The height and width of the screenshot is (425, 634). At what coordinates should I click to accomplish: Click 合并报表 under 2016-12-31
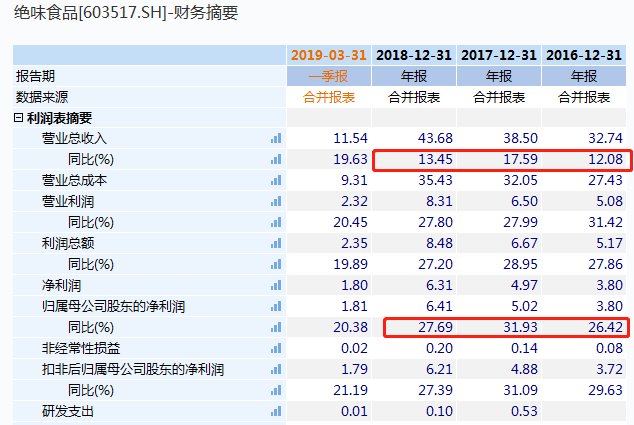click(x=584, y=97)
